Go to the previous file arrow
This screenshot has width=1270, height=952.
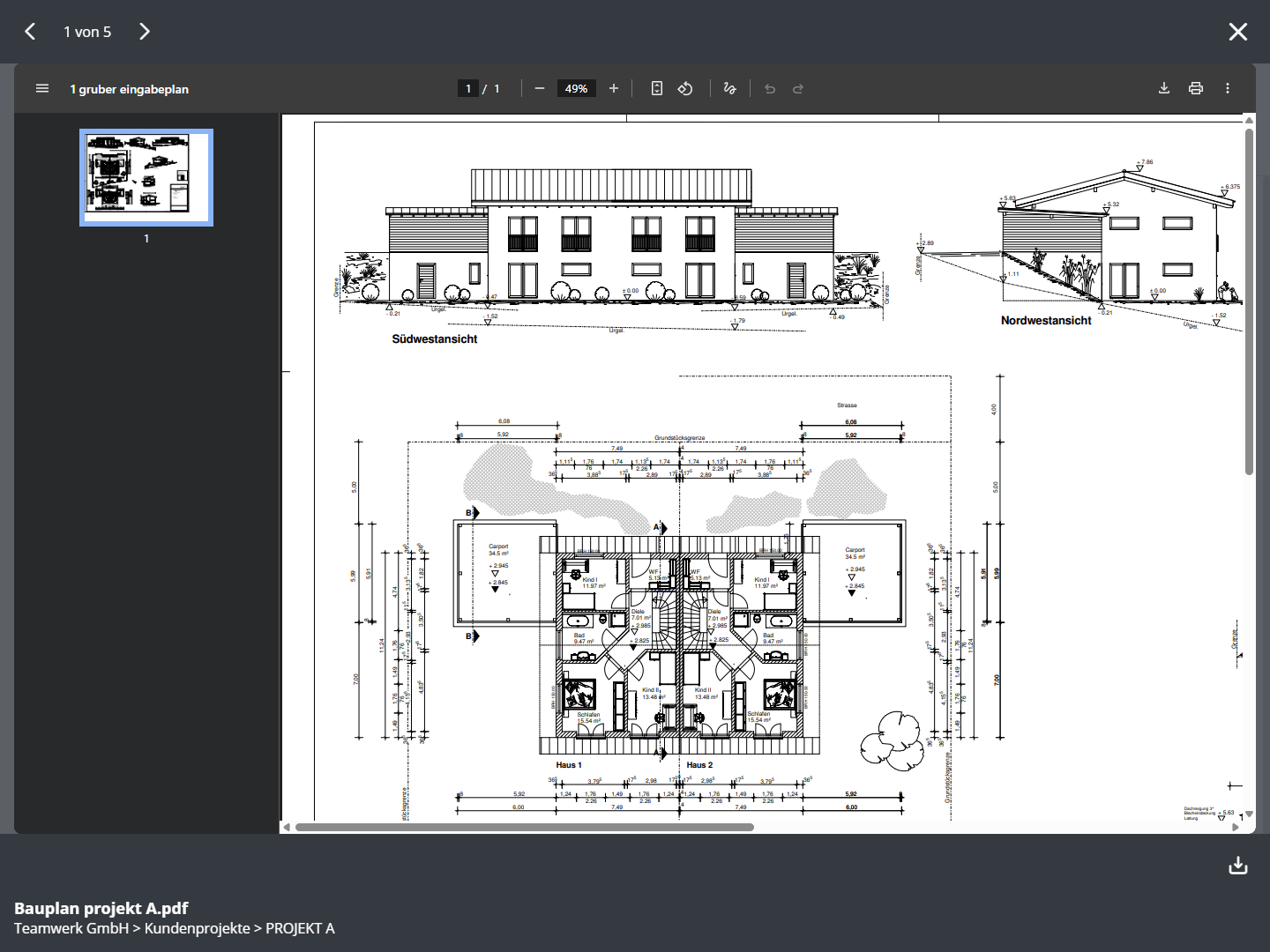[x=30, y=32]
